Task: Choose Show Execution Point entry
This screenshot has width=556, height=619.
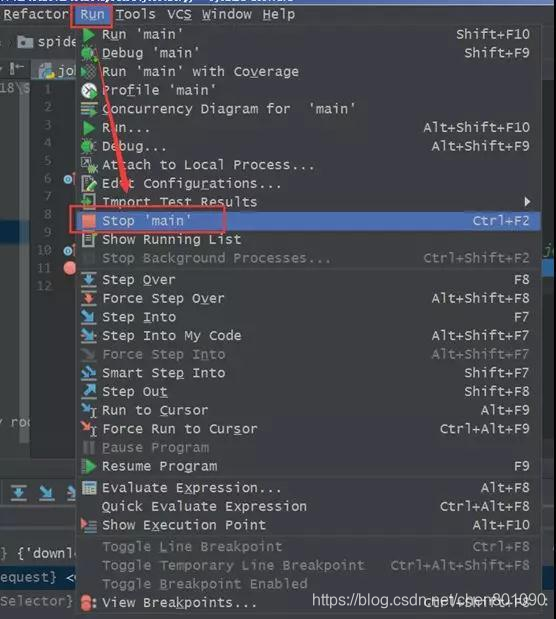Action: (x=308, y=525)
